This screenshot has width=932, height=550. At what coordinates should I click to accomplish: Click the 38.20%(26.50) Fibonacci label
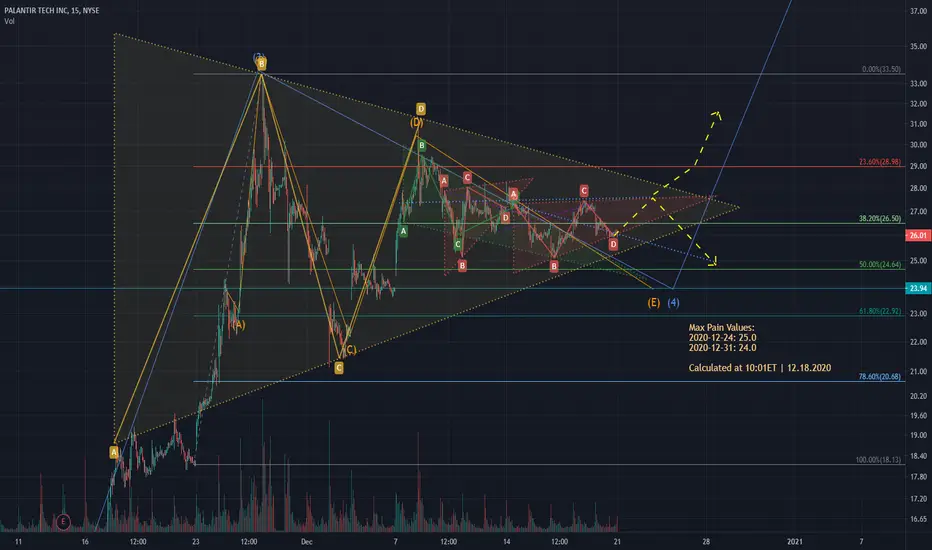coord(880,219)
